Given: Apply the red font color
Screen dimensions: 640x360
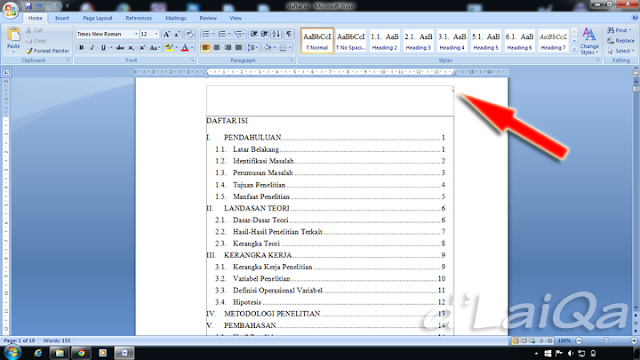Looking at the screenshot, I should click(x=185, y=48).
